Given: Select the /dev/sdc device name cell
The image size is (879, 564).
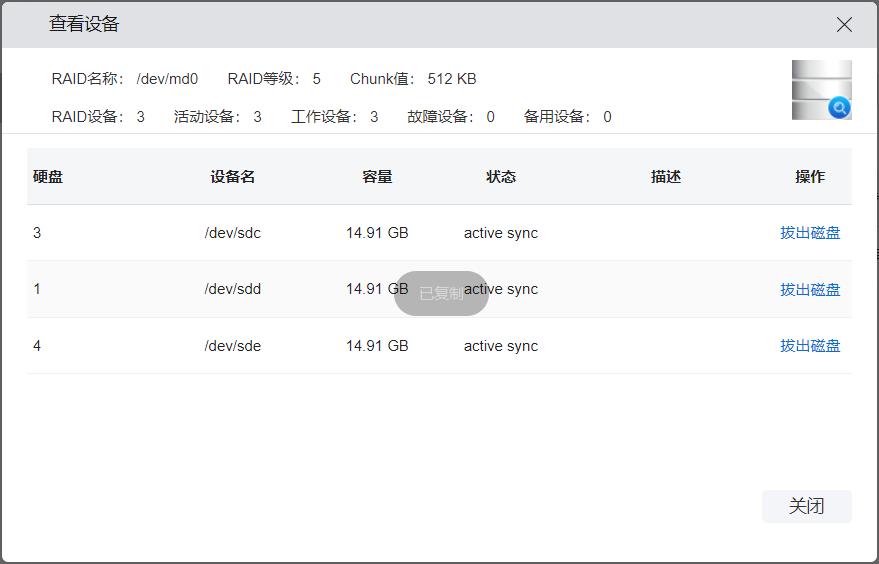Looking at the screenshot, I should click(232, 233).
